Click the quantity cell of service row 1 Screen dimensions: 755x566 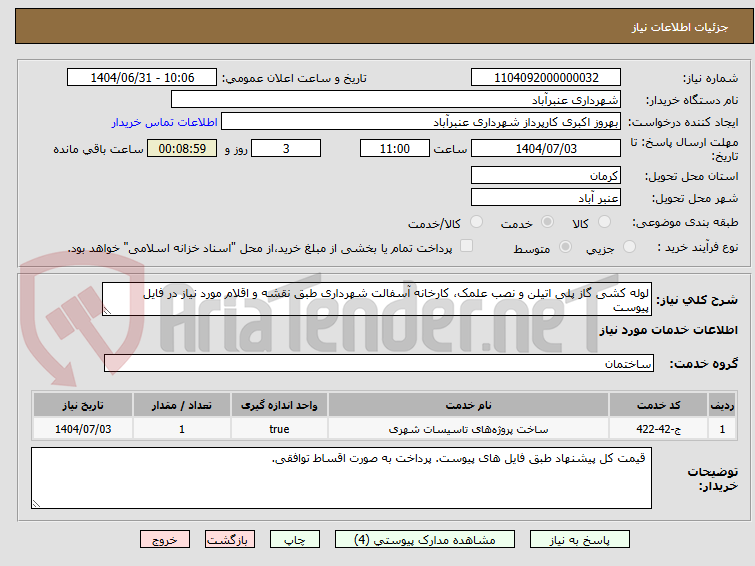[x=182, y=429]
